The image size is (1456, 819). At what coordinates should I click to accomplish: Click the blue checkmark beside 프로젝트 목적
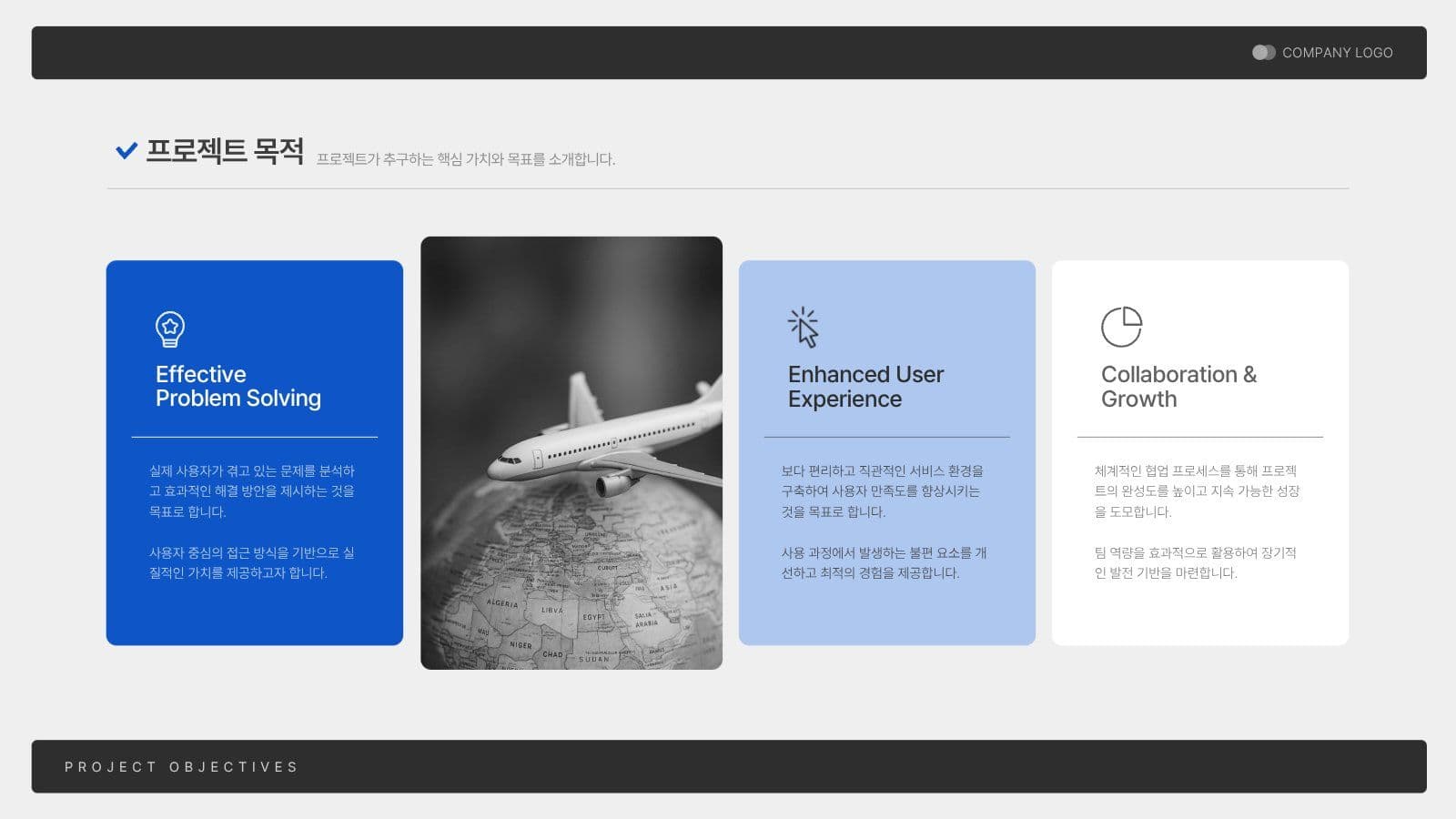coord(126,150)
